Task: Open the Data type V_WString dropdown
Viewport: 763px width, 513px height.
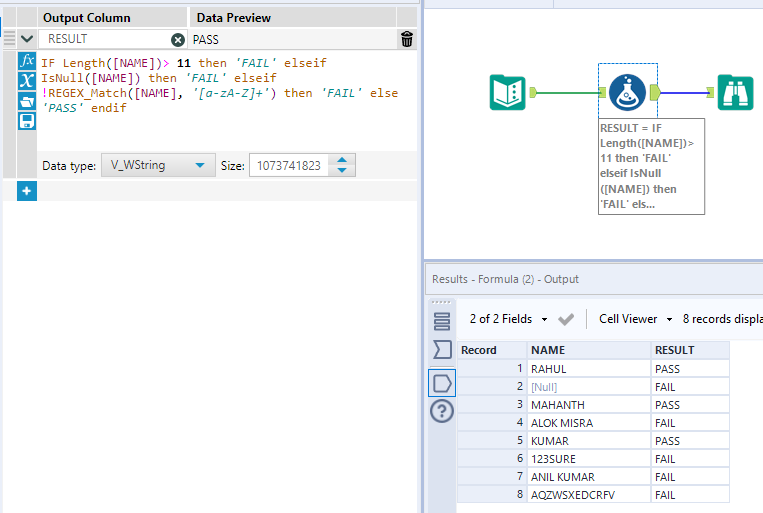Action: [158, 165]
